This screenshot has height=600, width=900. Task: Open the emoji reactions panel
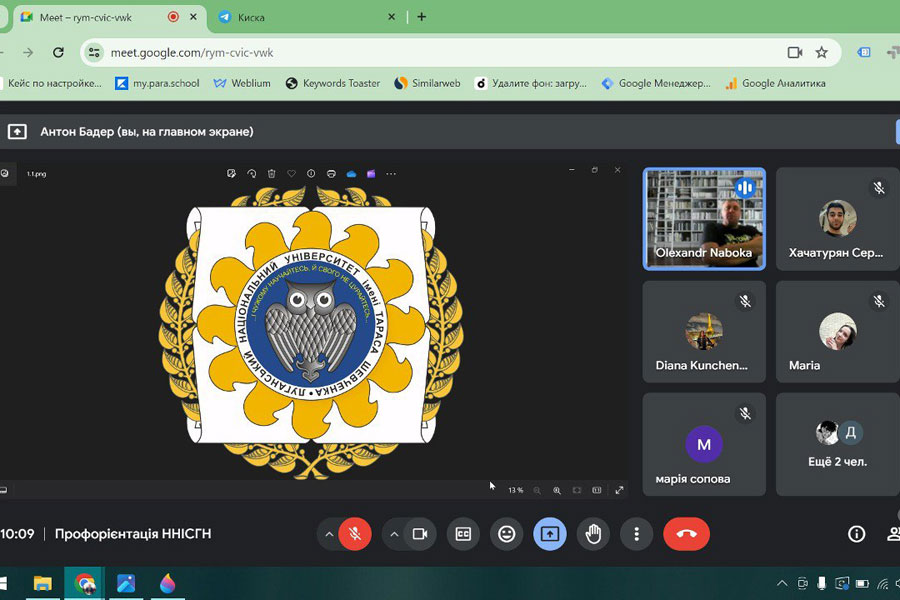(x=507, y=534)
